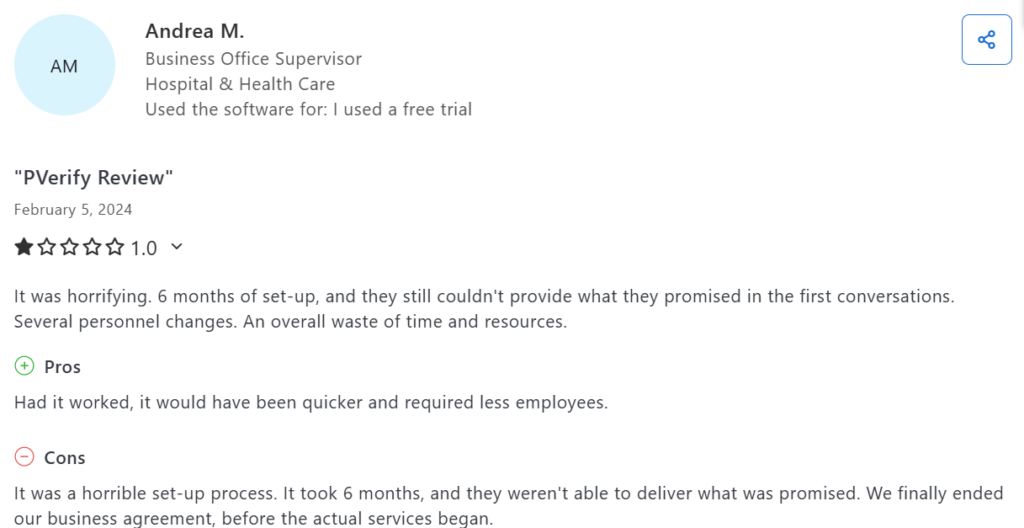This screenshot has width=1024, height=528.
Task: Click the Hospital & Health Care industry text
Action: [x=240, y=84]
